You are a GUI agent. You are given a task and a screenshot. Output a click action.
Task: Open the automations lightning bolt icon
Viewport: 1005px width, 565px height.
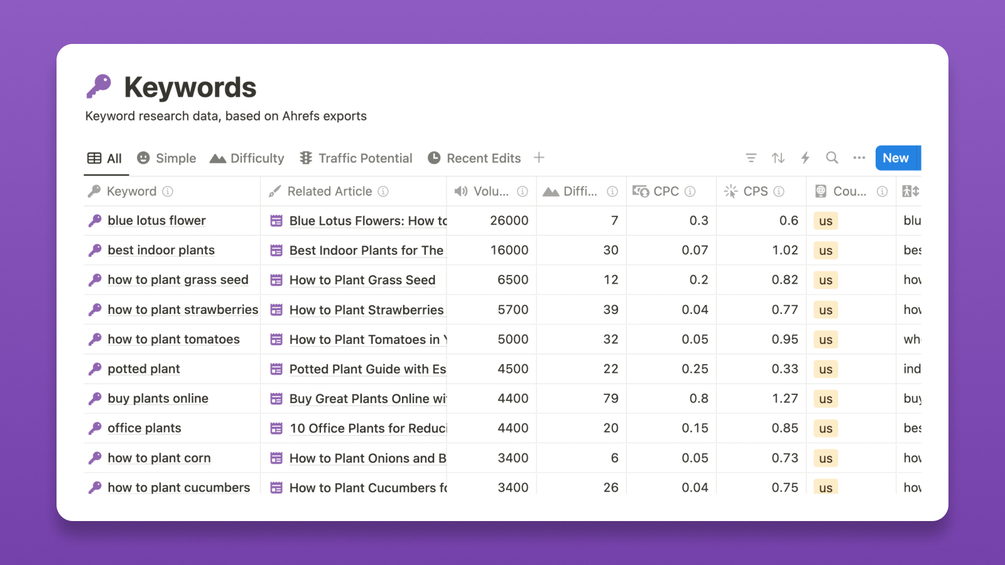[x=805, y=158]
